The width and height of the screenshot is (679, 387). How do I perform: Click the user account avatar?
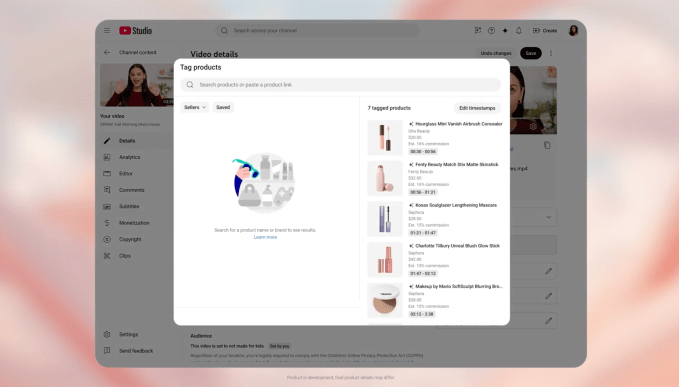click(573, 31)
